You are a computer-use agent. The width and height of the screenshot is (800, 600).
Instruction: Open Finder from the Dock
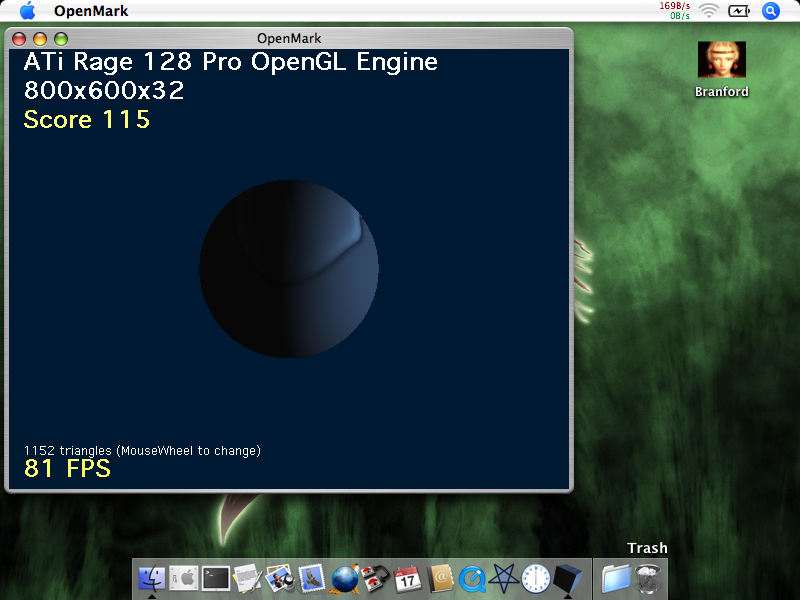[152, 579]
